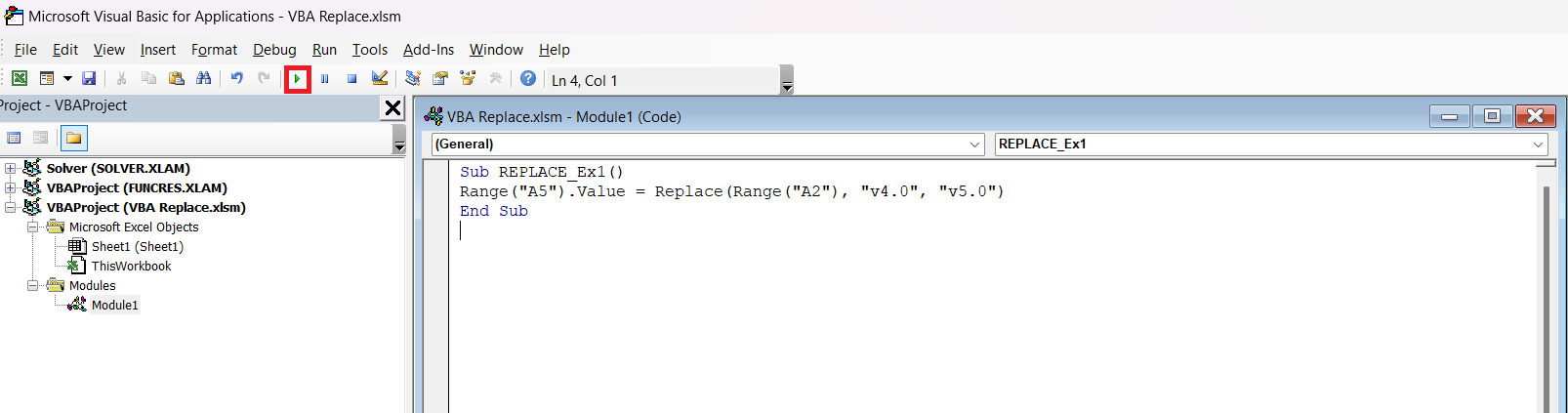Open the Project Explorer icon
Screen dimensions: 1568x413
coord(413,79)
